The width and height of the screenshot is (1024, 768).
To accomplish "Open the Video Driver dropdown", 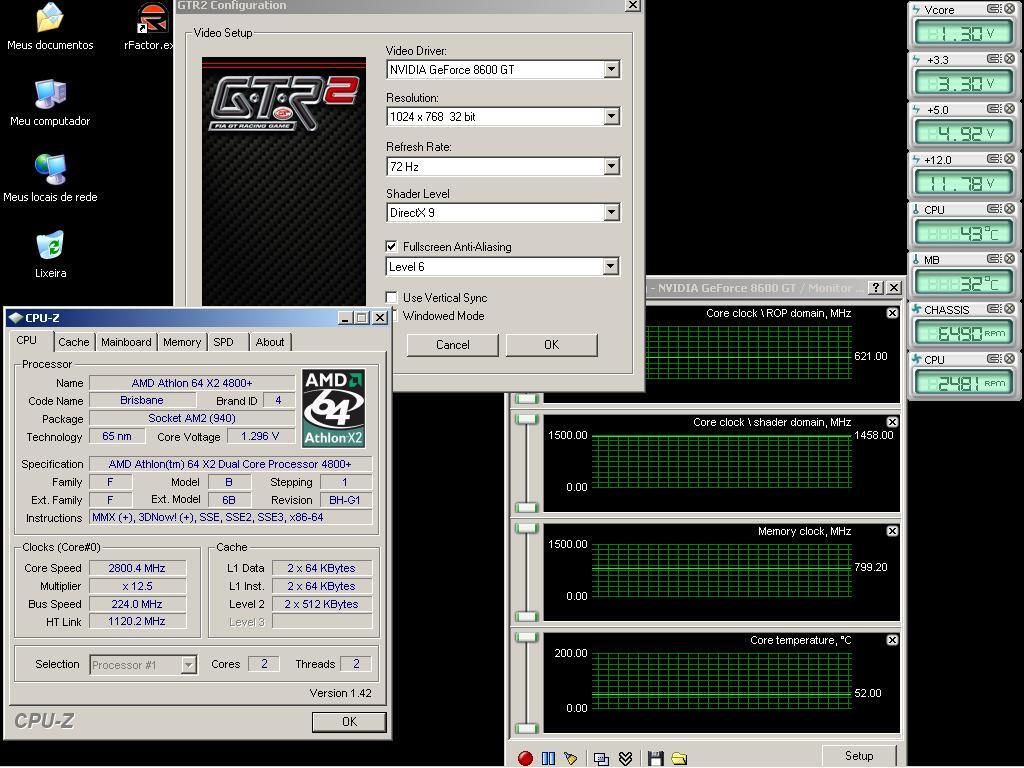I will pyautogui.click(x=611, y=69).
